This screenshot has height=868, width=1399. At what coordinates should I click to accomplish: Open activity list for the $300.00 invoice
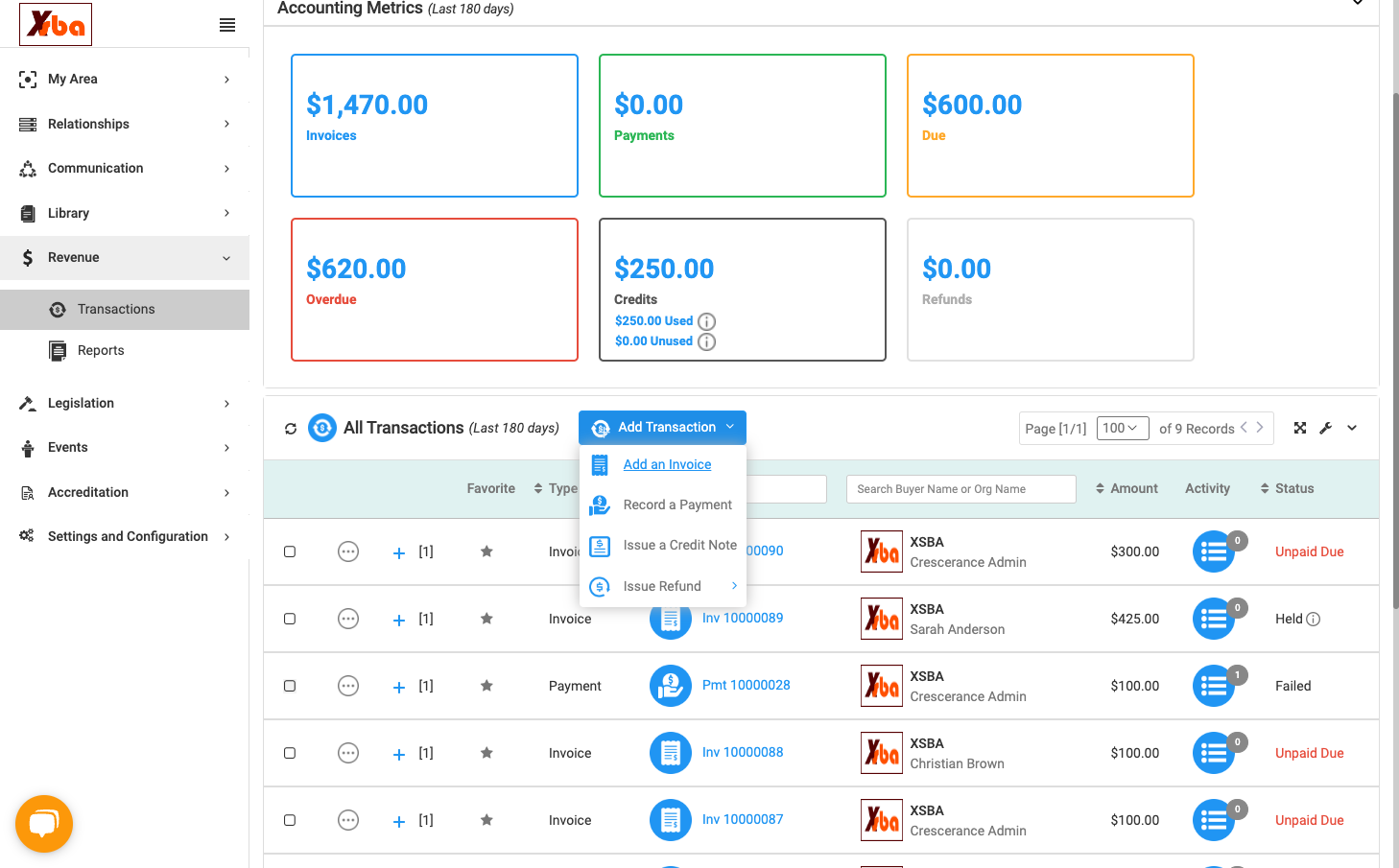pyautogui.click(x=1214, y=551)
